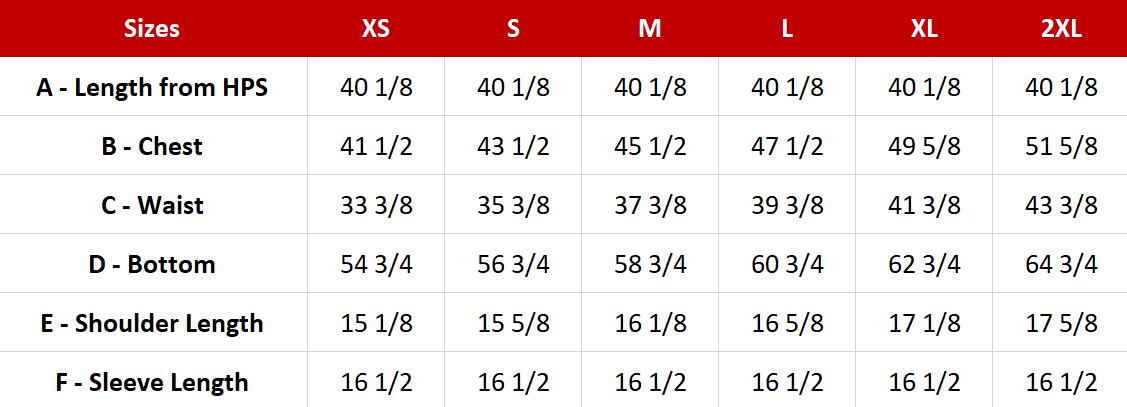Select the D - Bottom row label
Viewport: 1127px width, 407px height.
(152, 265)
